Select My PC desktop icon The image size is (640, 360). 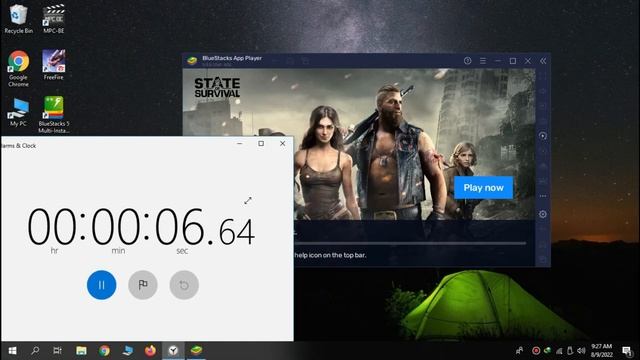coord(18,112)
